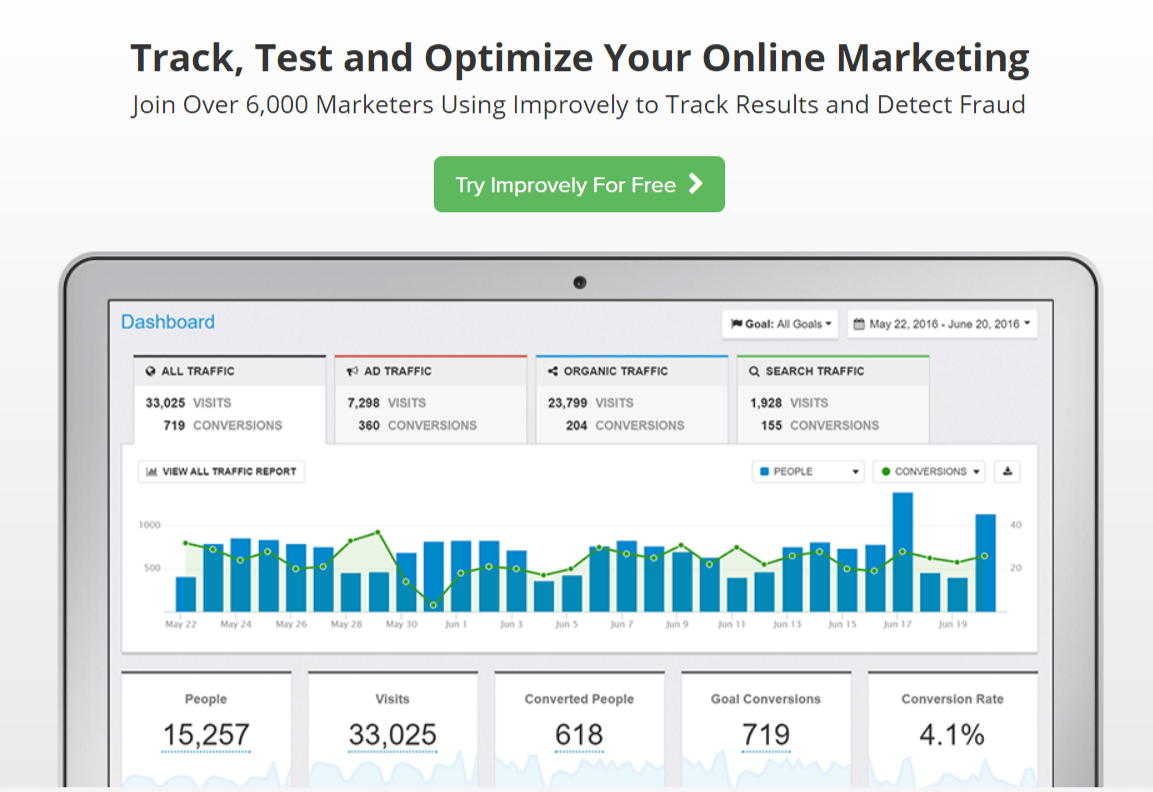Image resolution: width=1153 pixels, height=792 pixels.
Task: Open the Conversions metric dropdown
Action: click(x=929, y=471)
